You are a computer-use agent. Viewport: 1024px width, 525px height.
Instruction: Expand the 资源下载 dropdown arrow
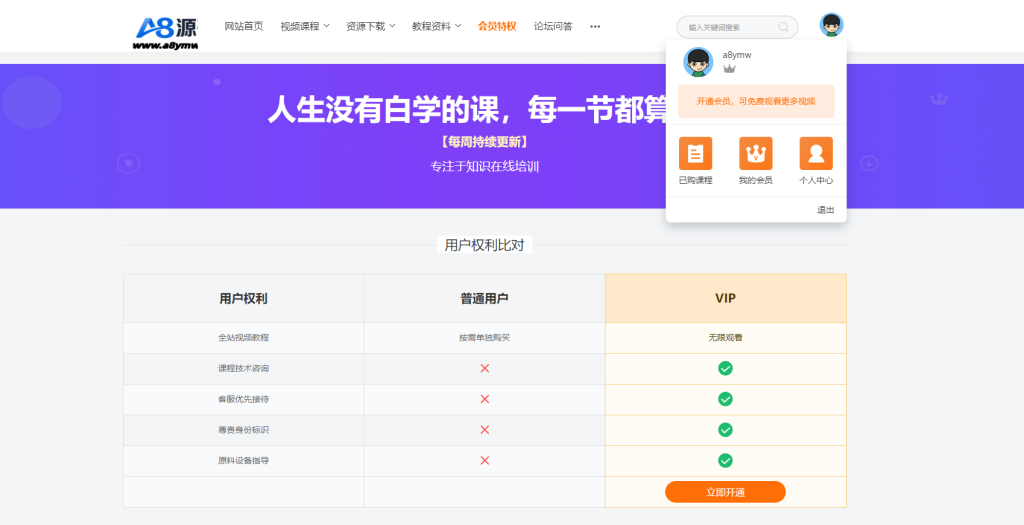392,26
